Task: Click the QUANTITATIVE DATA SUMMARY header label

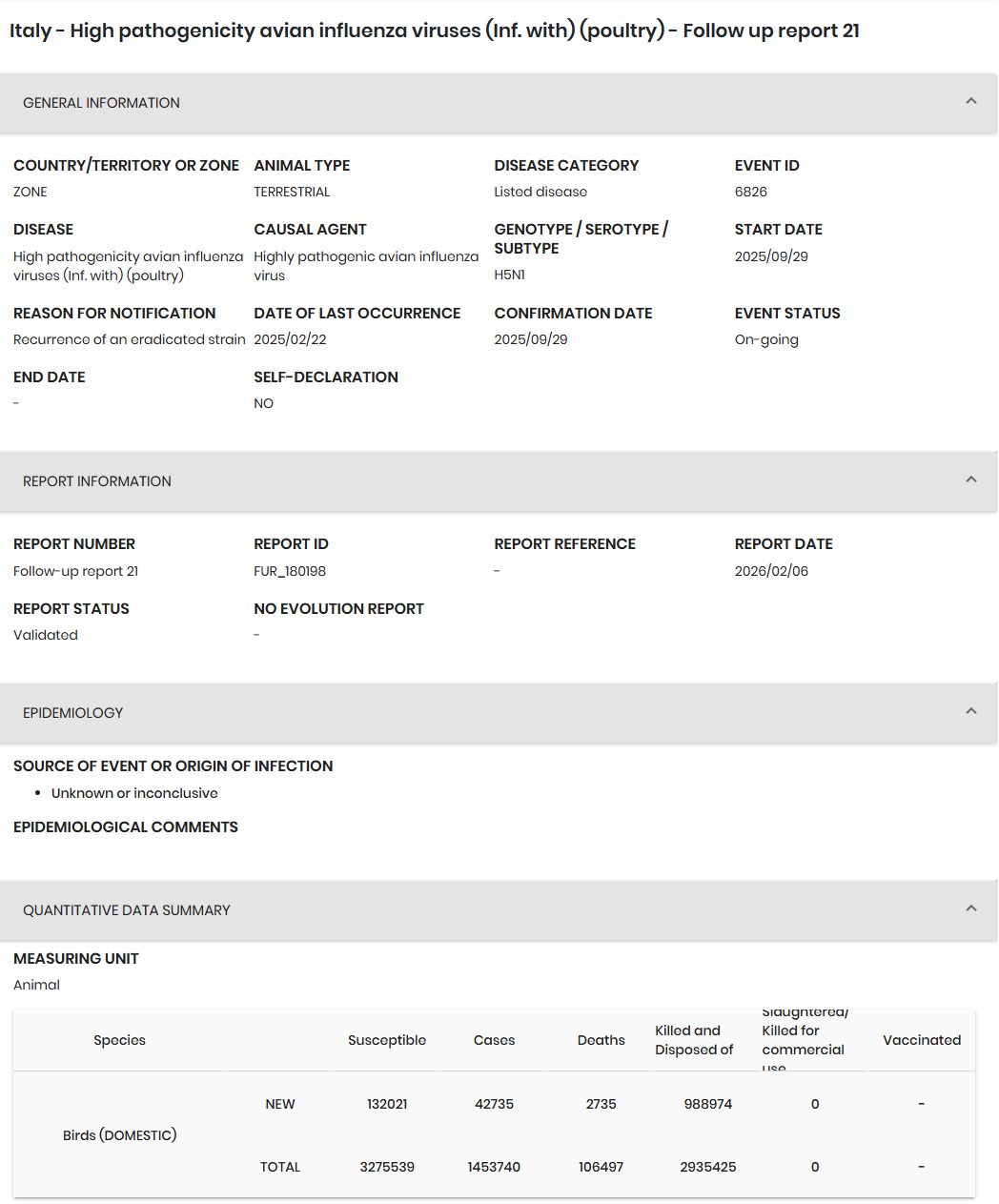Action: pyautogui.click(x=127, y=910)
